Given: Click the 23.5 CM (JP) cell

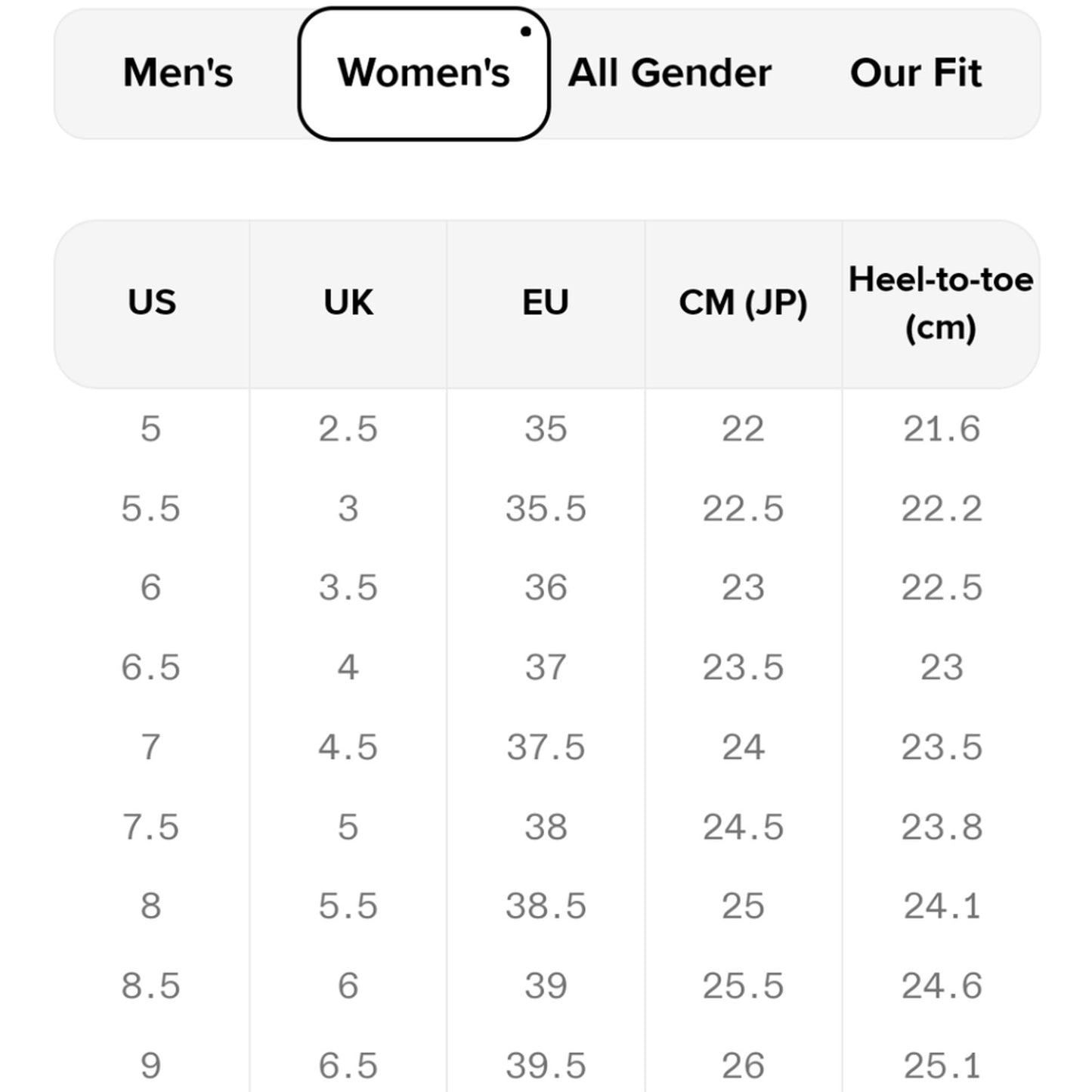Looking at the screenshot, I should (x=743, y=668).
